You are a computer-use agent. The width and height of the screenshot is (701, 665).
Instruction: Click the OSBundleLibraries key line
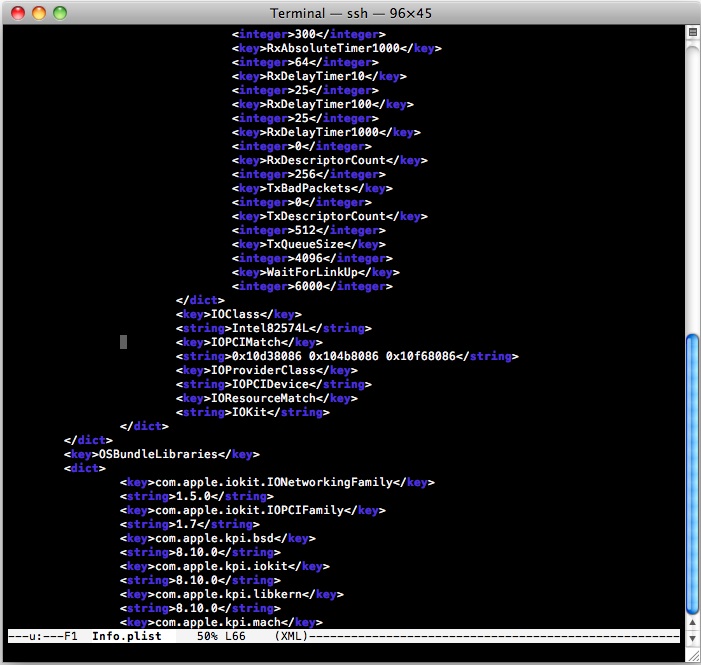(161, 454)
